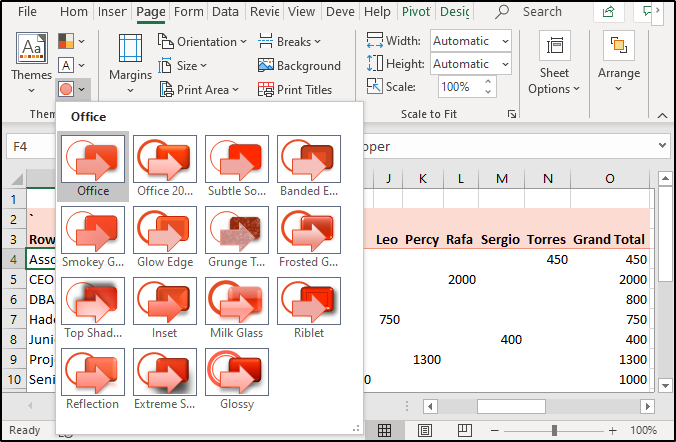
Task: Decrease the Scale value with the down arrow
Action: [x=488, y=92]
